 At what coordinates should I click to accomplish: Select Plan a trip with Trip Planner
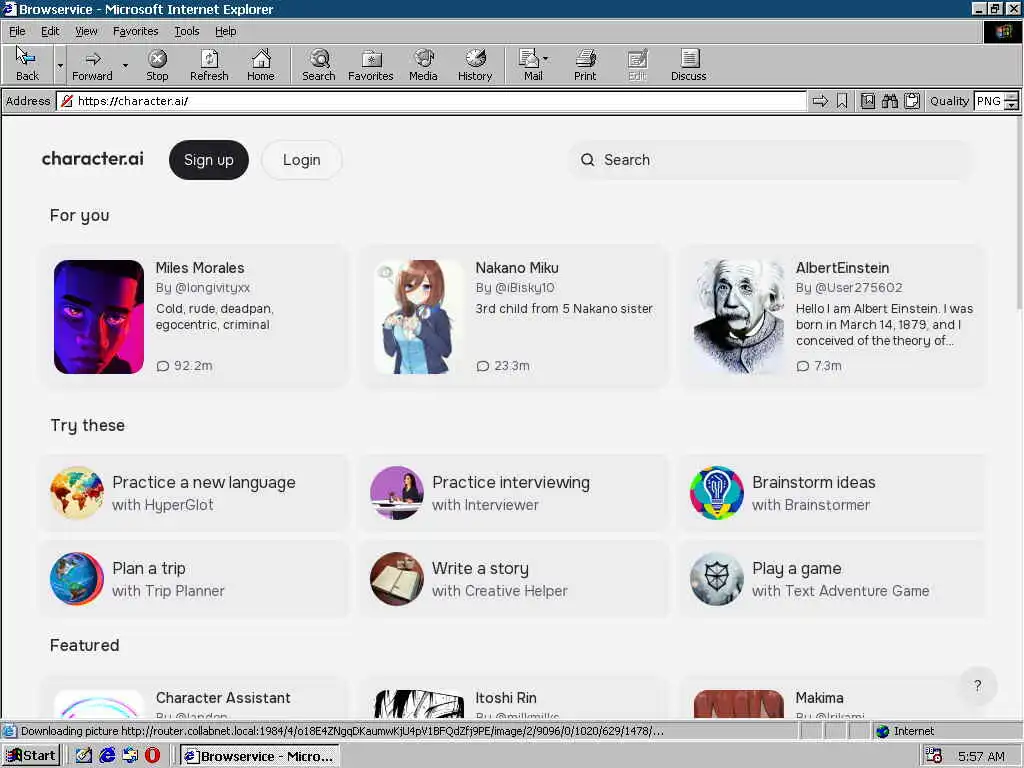(195, 579)
